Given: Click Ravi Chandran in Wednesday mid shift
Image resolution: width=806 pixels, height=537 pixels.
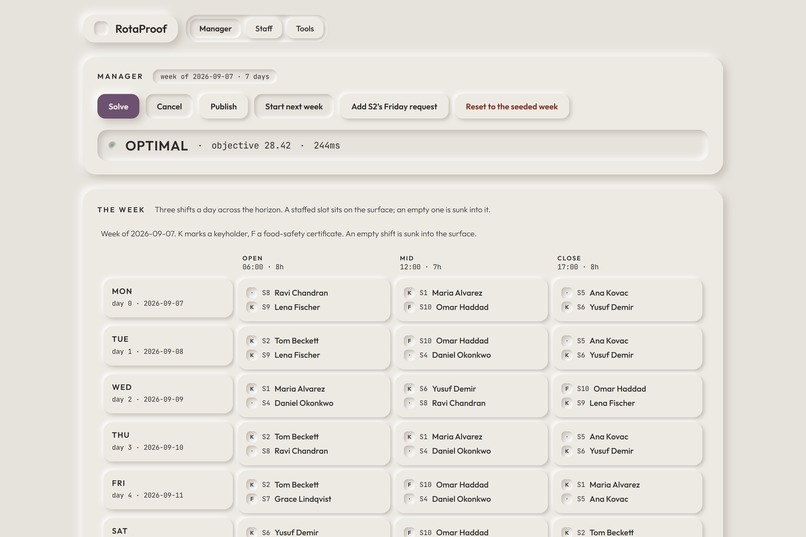Looking at the screenshot, I should (x=459, y=403).
